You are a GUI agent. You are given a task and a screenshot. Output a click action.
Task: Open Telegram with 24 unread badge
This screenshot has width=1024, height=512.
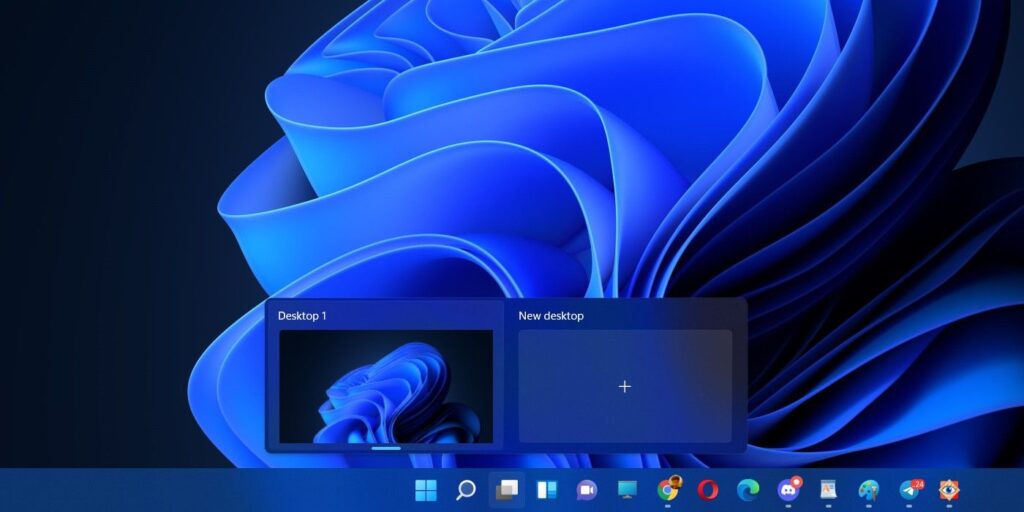coord(910,490)
